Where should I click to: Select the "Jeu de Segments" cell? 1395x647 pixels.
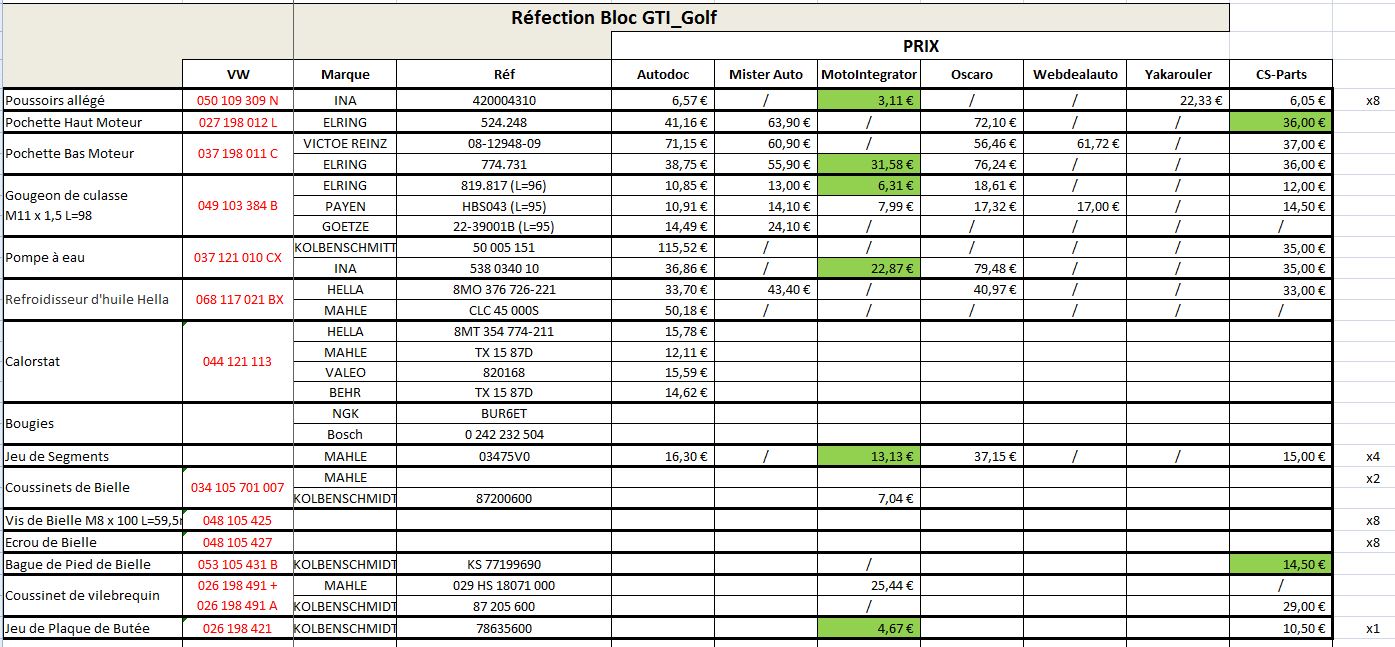93,456
